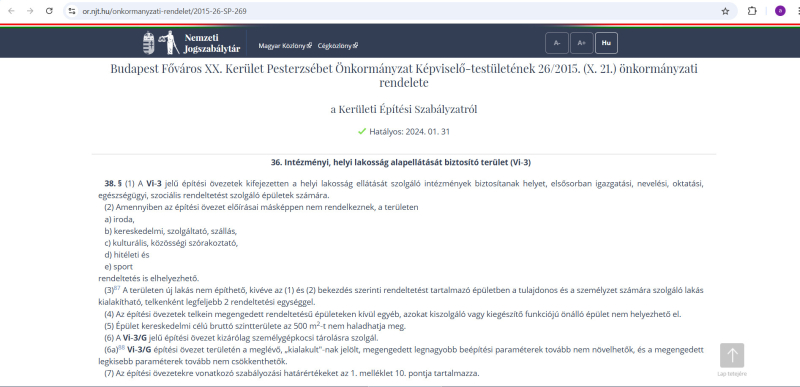Select 'Hatályos: 2024. 01. 31' text
This screenshot has height=387, width=800.
coord(410,132)
